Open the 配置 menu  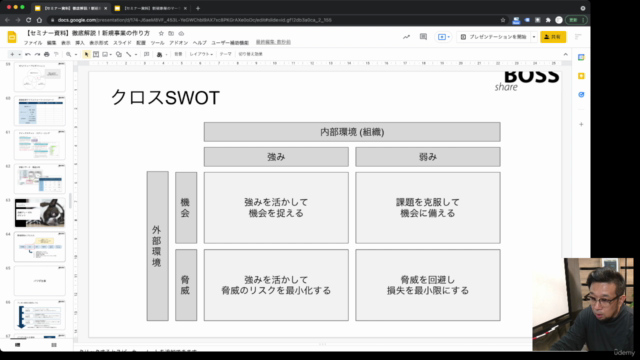coord(141,43)
